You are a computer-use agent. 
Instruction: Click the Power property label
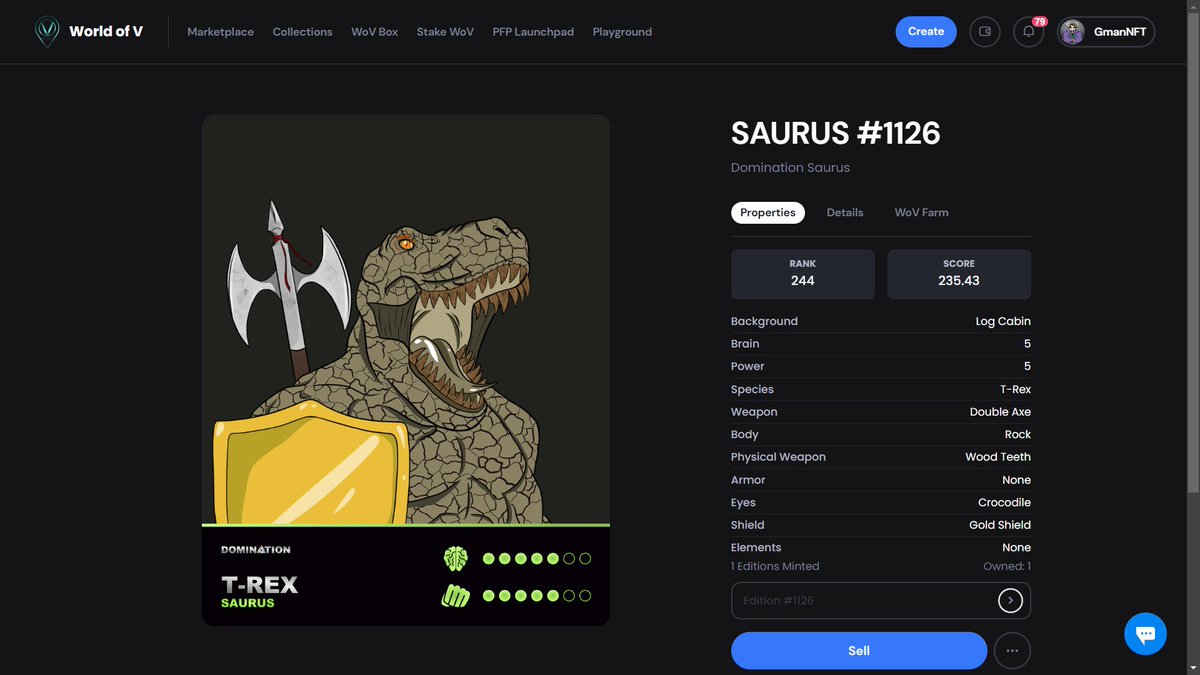coord(747,366)
